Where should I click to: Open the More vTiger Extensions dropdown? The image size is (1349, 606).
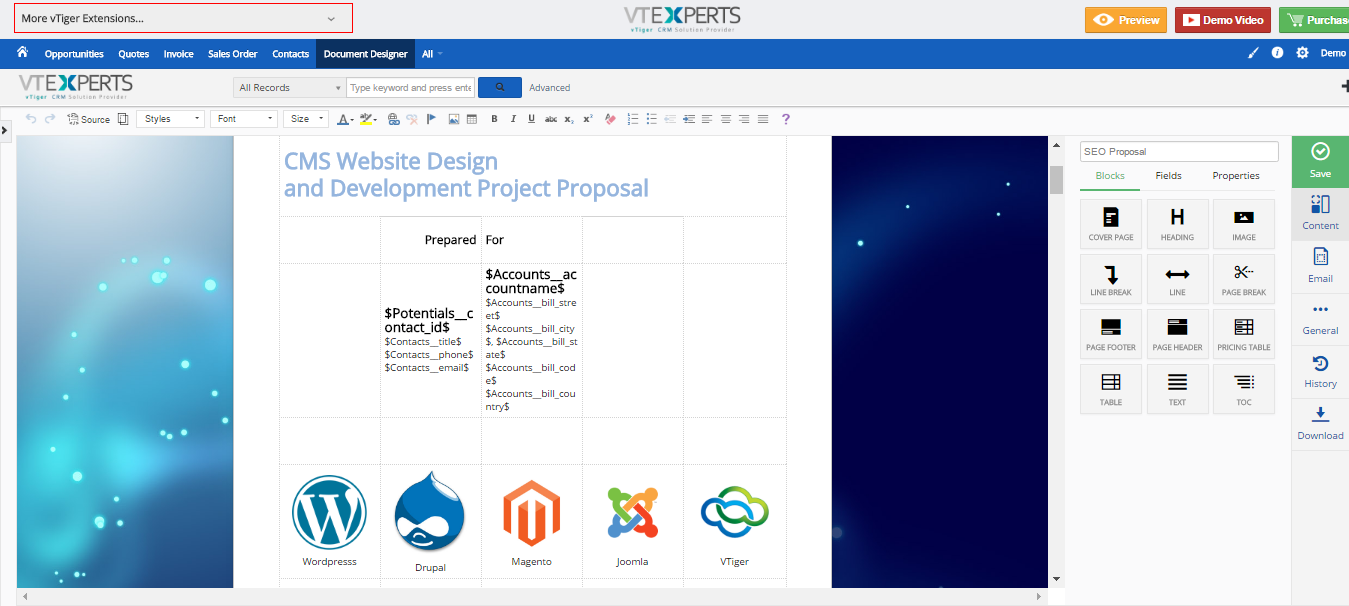pos(183,18)
